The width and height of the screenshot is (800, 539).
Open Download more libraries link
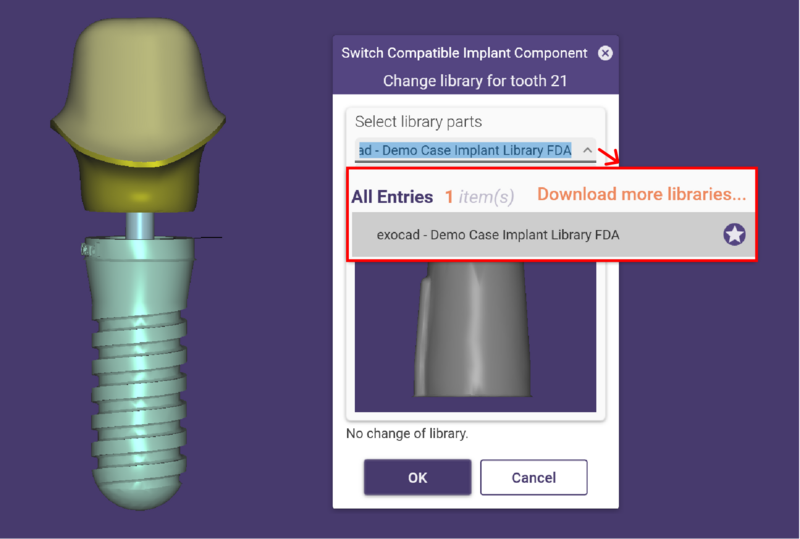click(641, 194)
